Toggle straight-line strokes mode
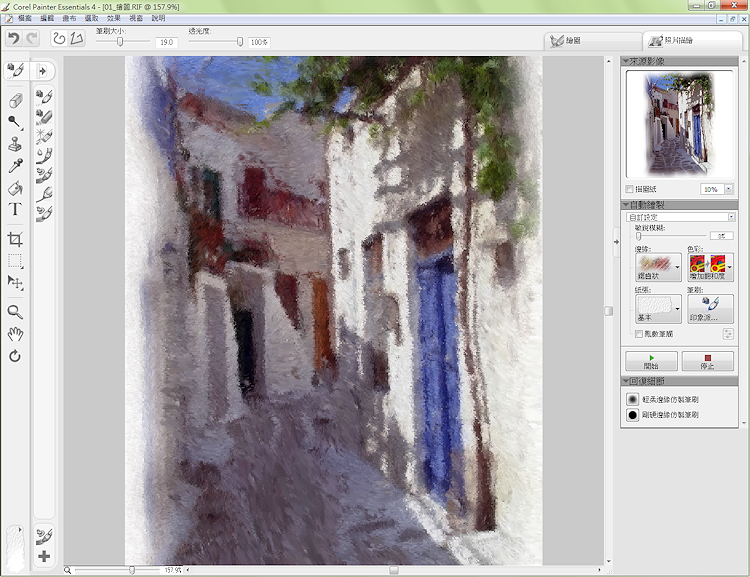The image size is (750, 577). pos(77,38)
